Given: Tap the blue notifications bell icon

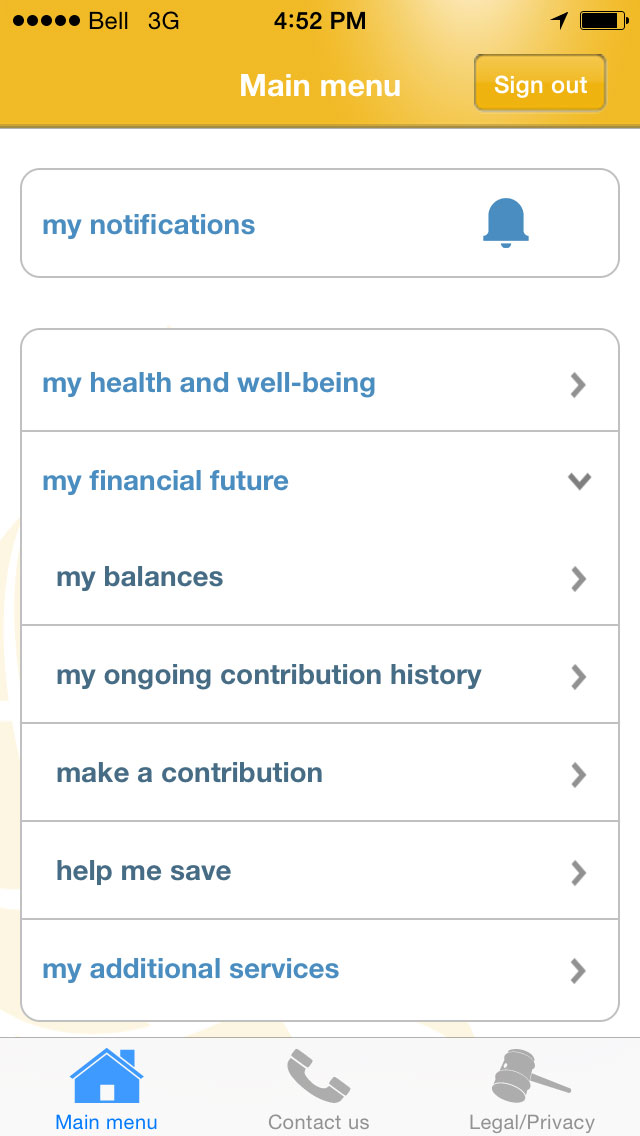Looking at the screenshot, I should [505, 223].
